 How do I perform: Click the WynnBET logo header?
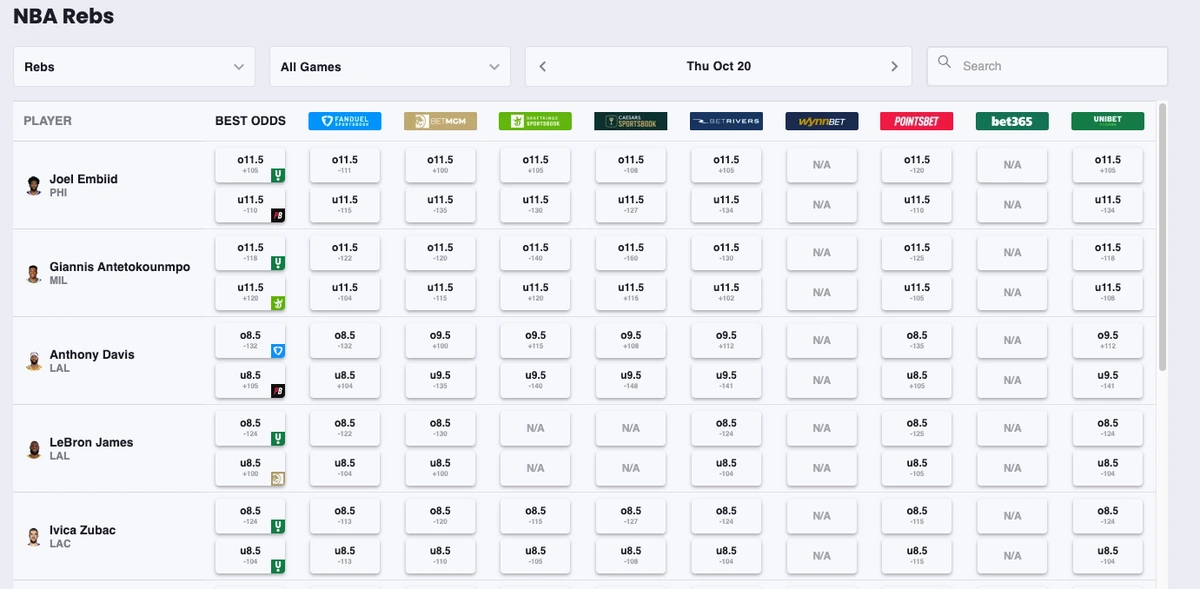[x=821, y=121]
